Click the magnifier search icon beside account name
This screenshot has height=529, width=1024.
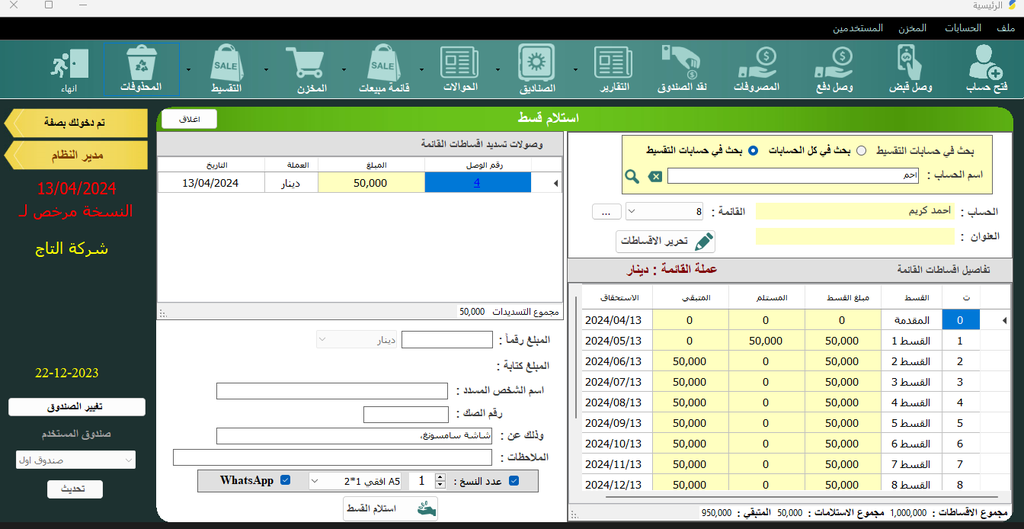coord(632,176)
